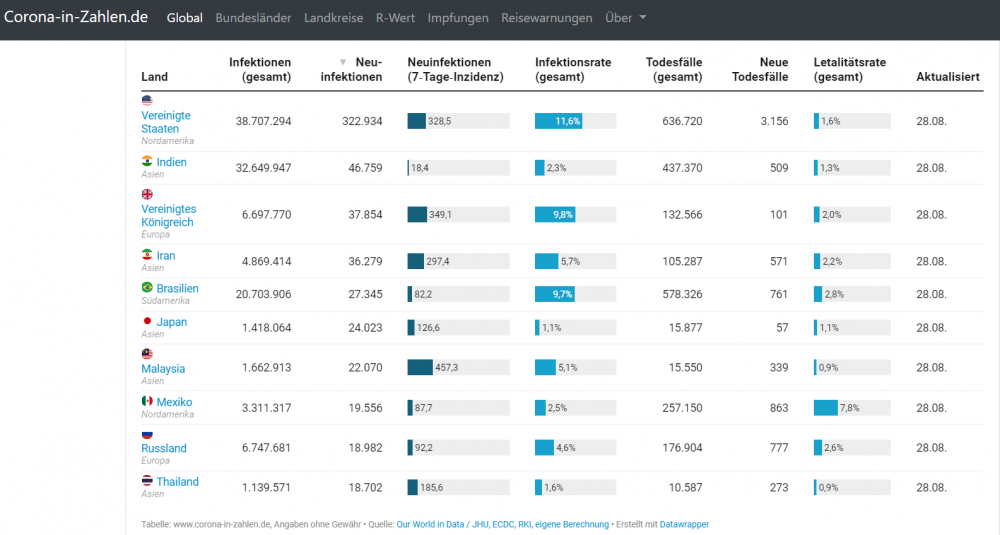Sort table by Infektionen (gesamt) header
The image size is (1000, 535).
tap(259, 69)
